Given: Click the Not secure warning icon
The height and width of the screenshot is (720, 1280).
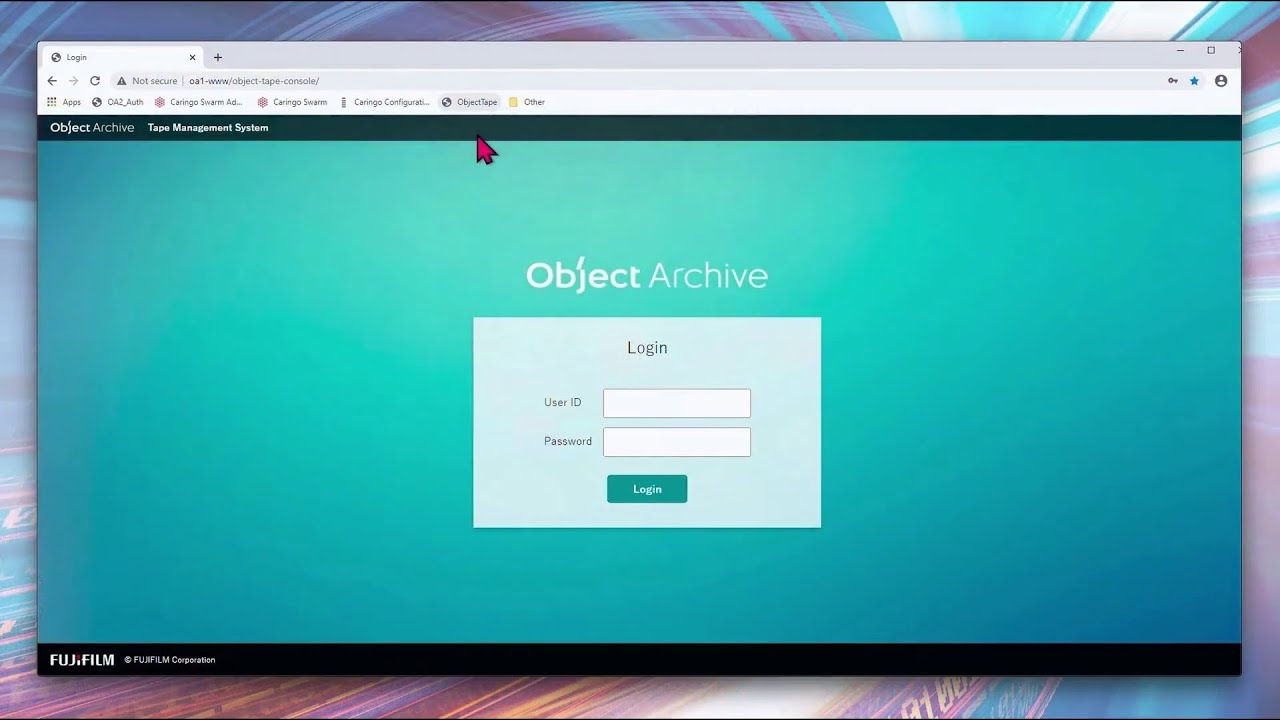Looking at the screenshot, I should tap(122, 81).
